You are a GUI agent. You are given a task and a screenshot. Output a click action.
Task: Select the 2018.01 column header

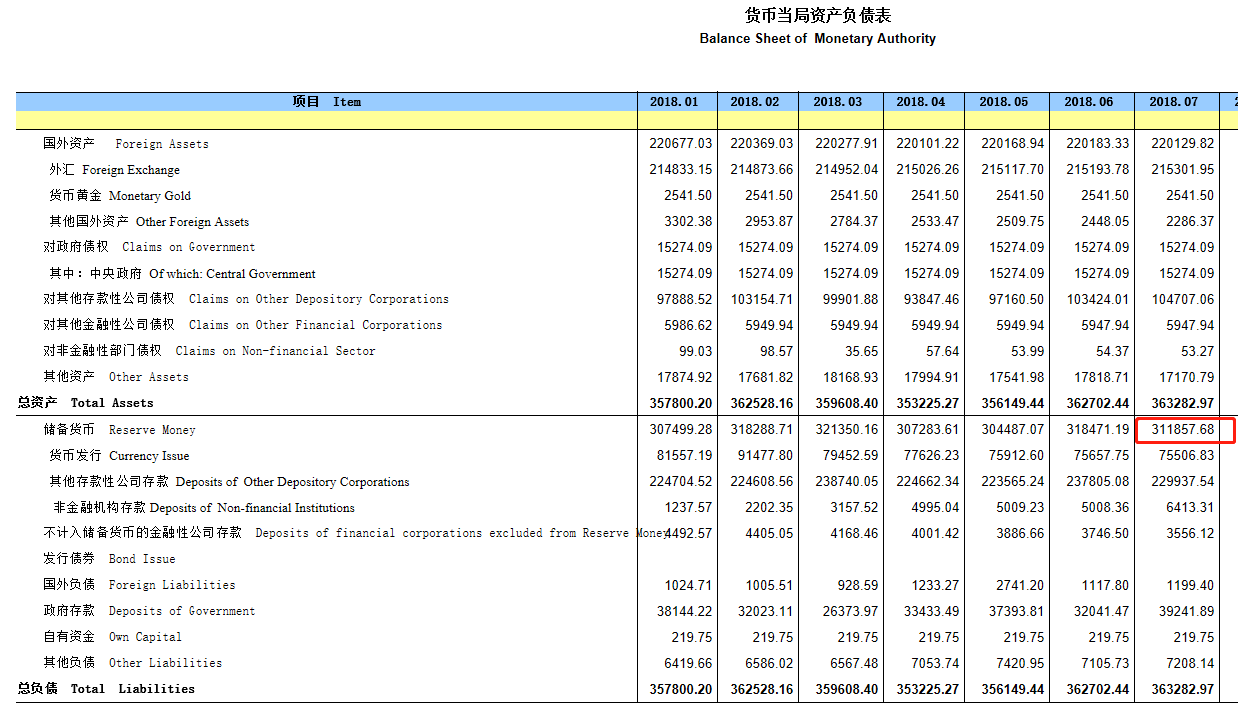tap(677, 102)
